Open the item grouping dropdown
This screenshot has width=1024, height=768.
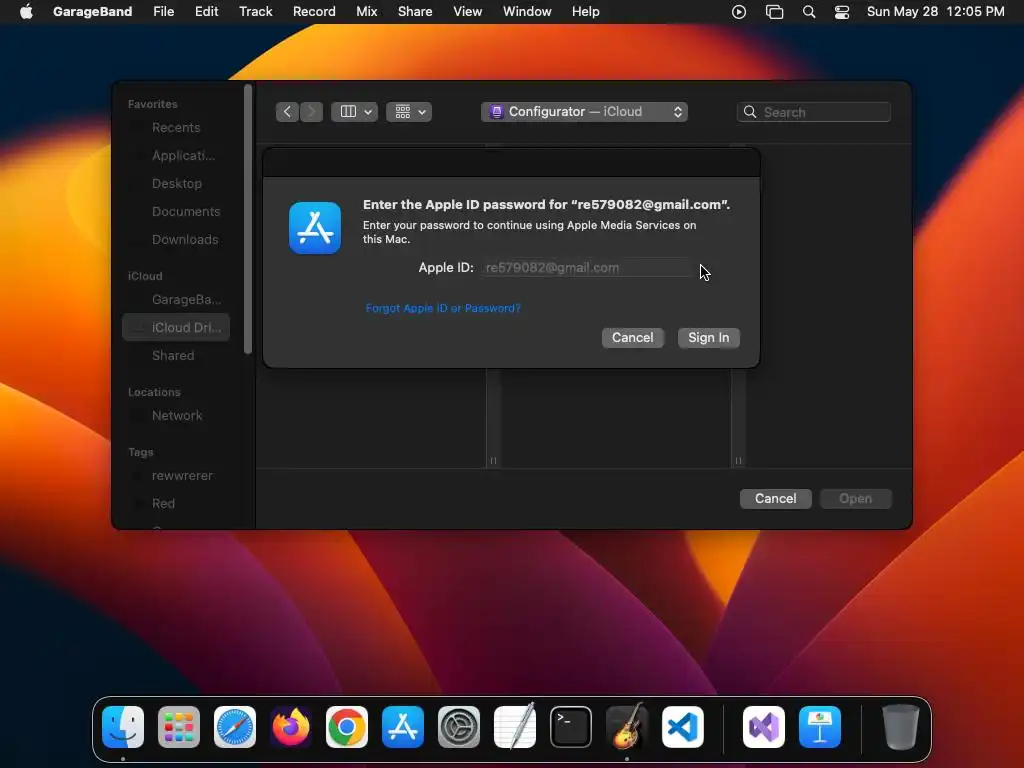click(x=409, y=112)
